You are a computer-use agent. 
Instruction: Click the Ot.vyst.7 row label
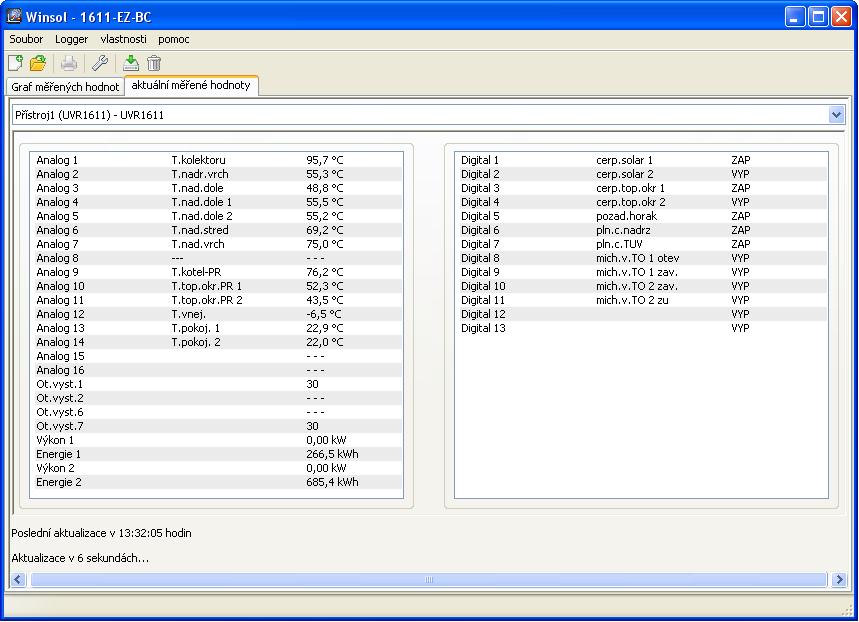tap(60, 426)
